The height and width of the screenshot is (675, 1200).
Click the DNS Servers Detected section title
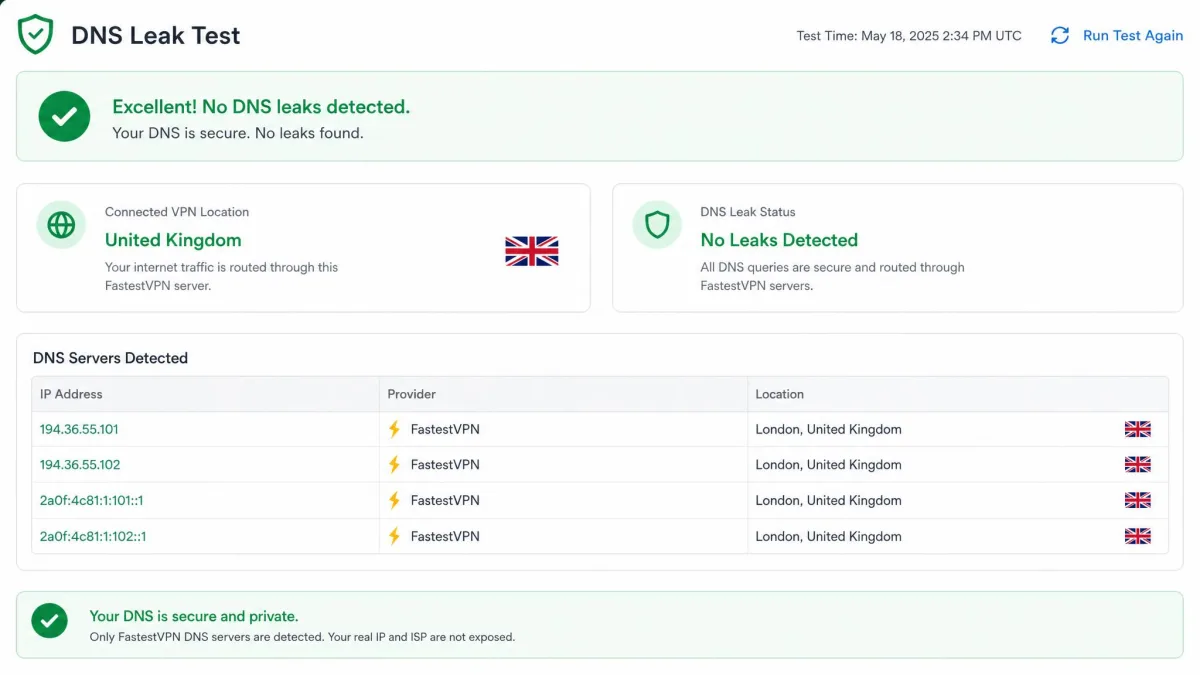(110, 358)
